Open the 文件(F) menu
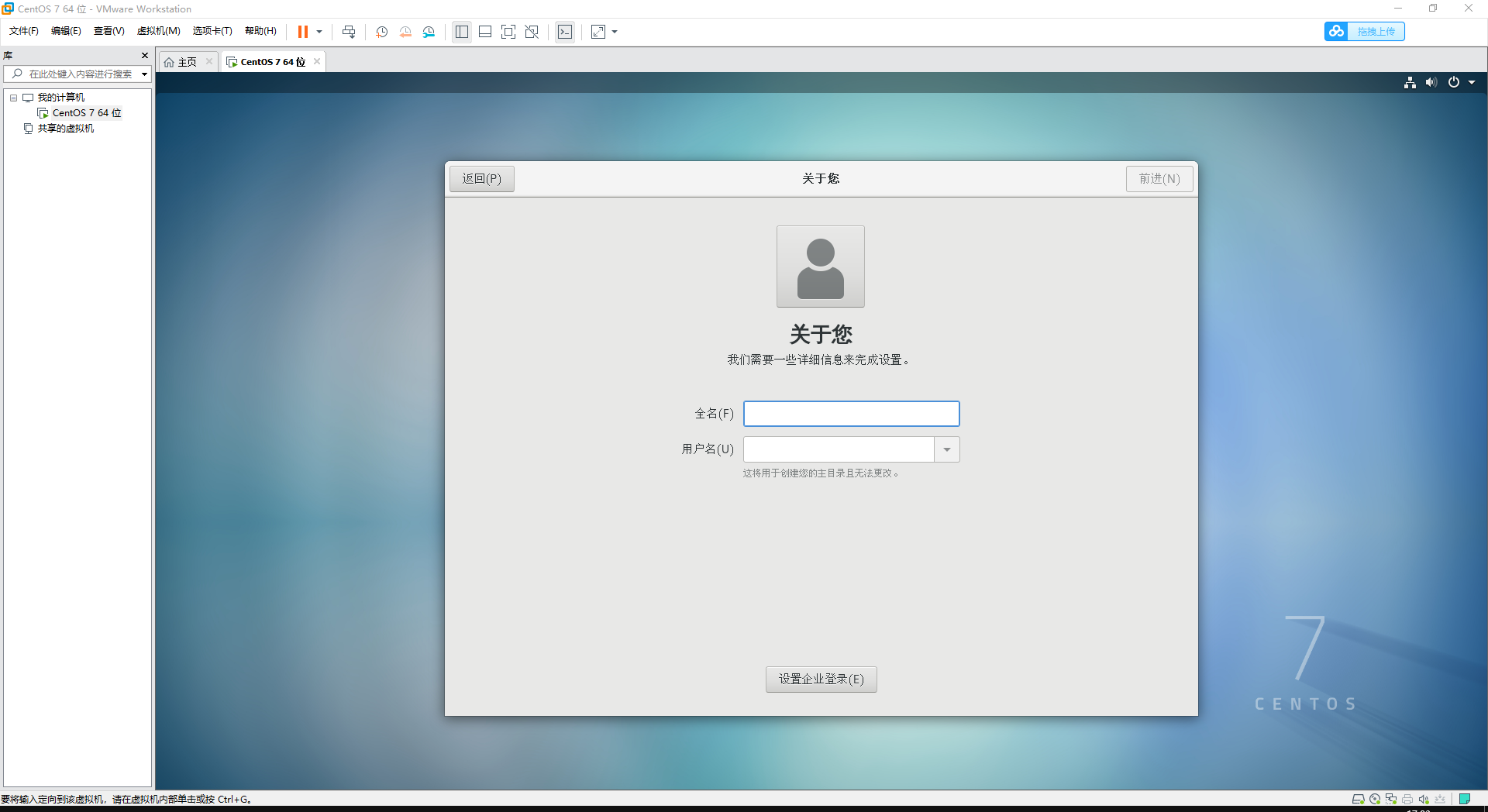This screenshot has width=1488, height=812. [24, 31]
